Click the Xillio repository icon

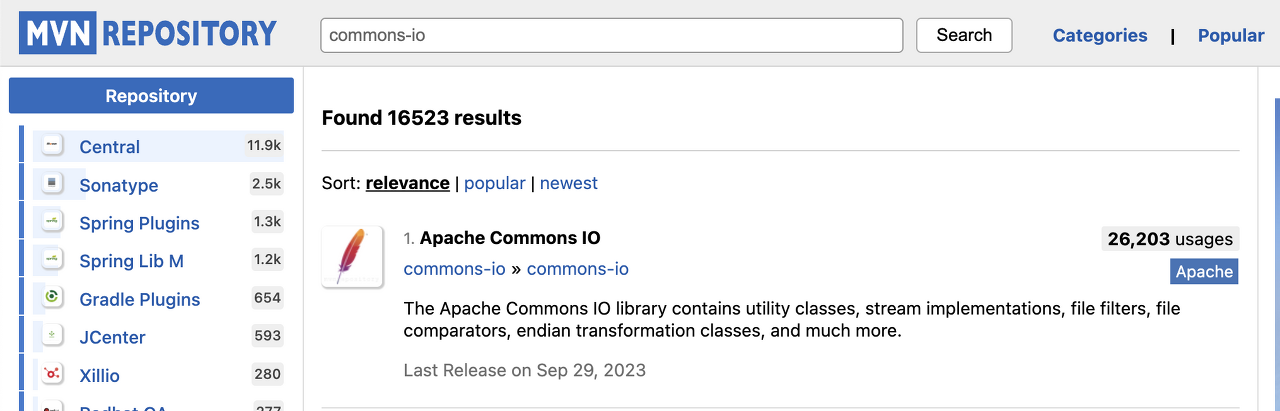coord(53,374)
